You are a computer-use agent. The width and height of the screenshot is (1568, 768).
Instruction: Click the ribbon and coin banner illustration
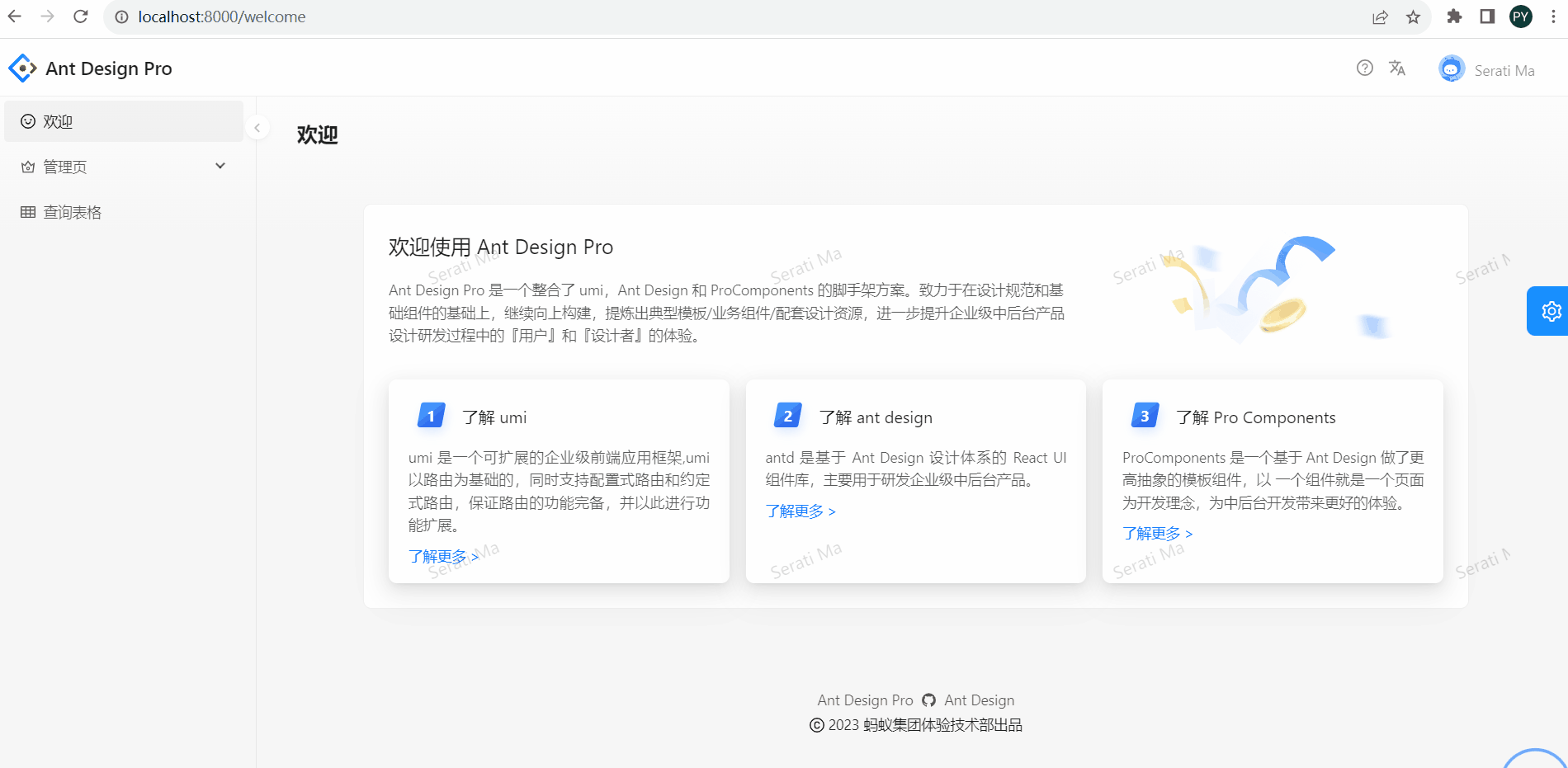point(1279,289)
